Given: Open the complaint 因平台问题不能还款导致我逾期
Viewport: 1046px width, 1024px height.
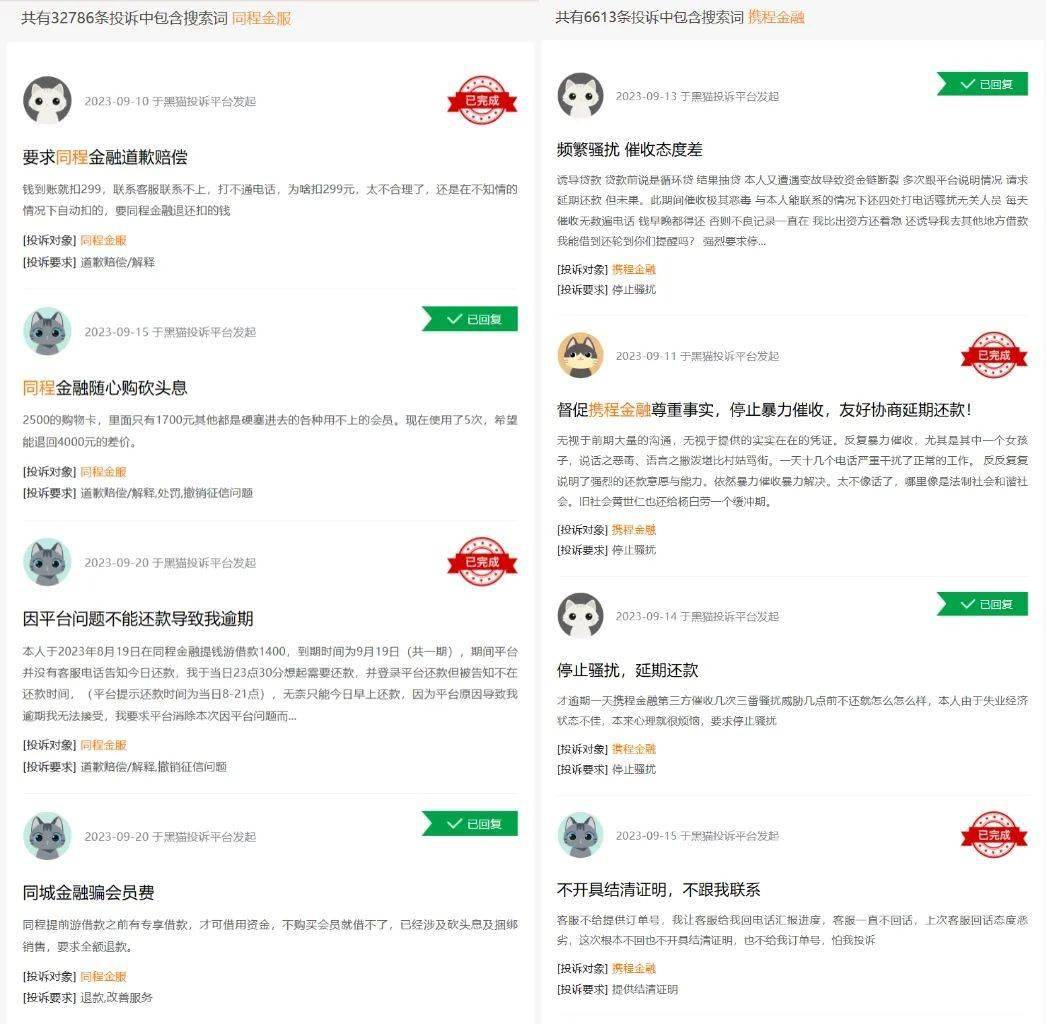Looking at the screenshot, I should 138,618.
